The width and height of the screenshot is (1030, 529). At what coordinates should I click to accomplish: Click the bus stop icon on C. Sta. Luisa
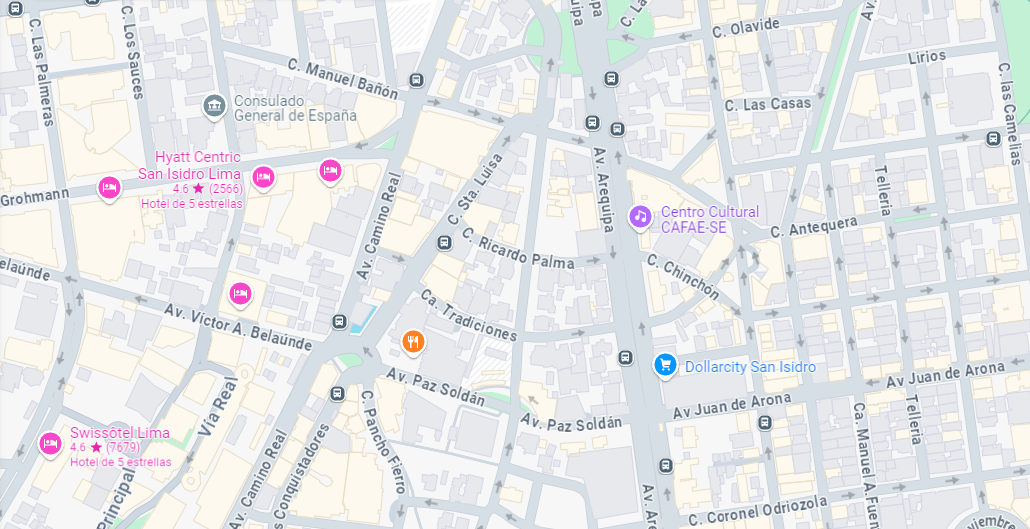[445, 243]
